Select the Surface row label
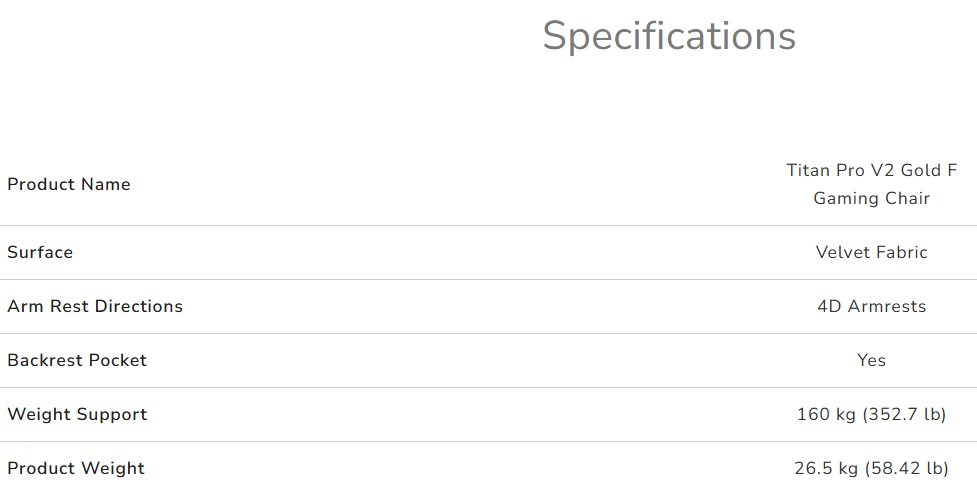Image resolution: width=977 pixels, height=491 pixels. coord(40,252)
